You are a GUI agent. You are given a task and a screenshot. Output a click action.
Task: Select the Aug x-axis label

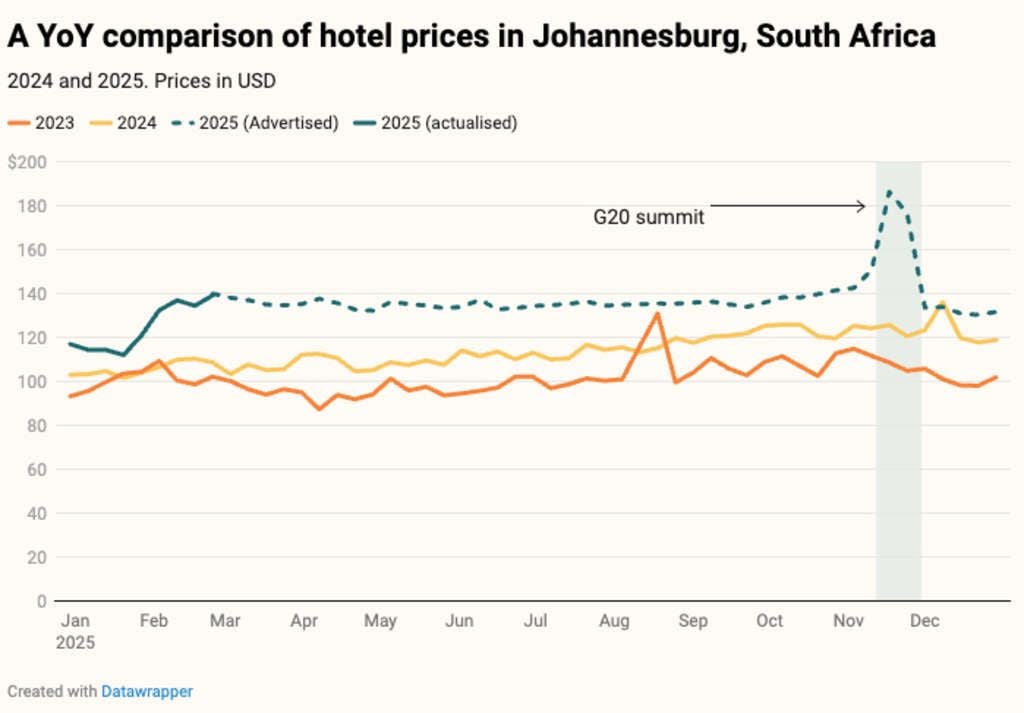(x=614, y=621)
